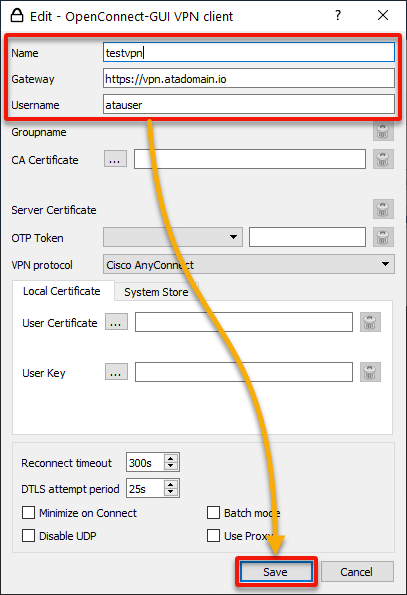Browse for a User Key file

pyautogui.click(x=116, y=372)
